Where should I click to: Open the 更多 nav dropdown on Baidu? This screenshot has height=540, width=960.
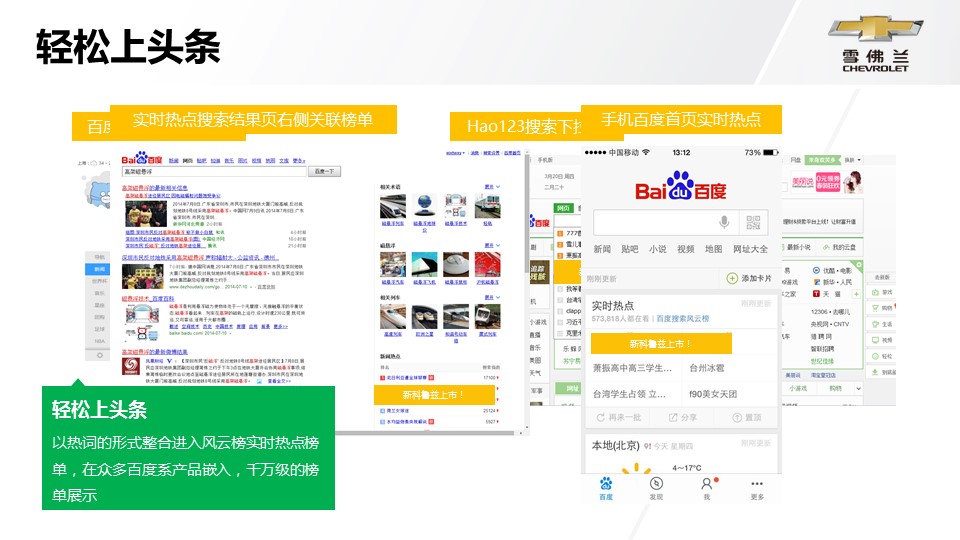pyautogui.click(x=298, y=160)
